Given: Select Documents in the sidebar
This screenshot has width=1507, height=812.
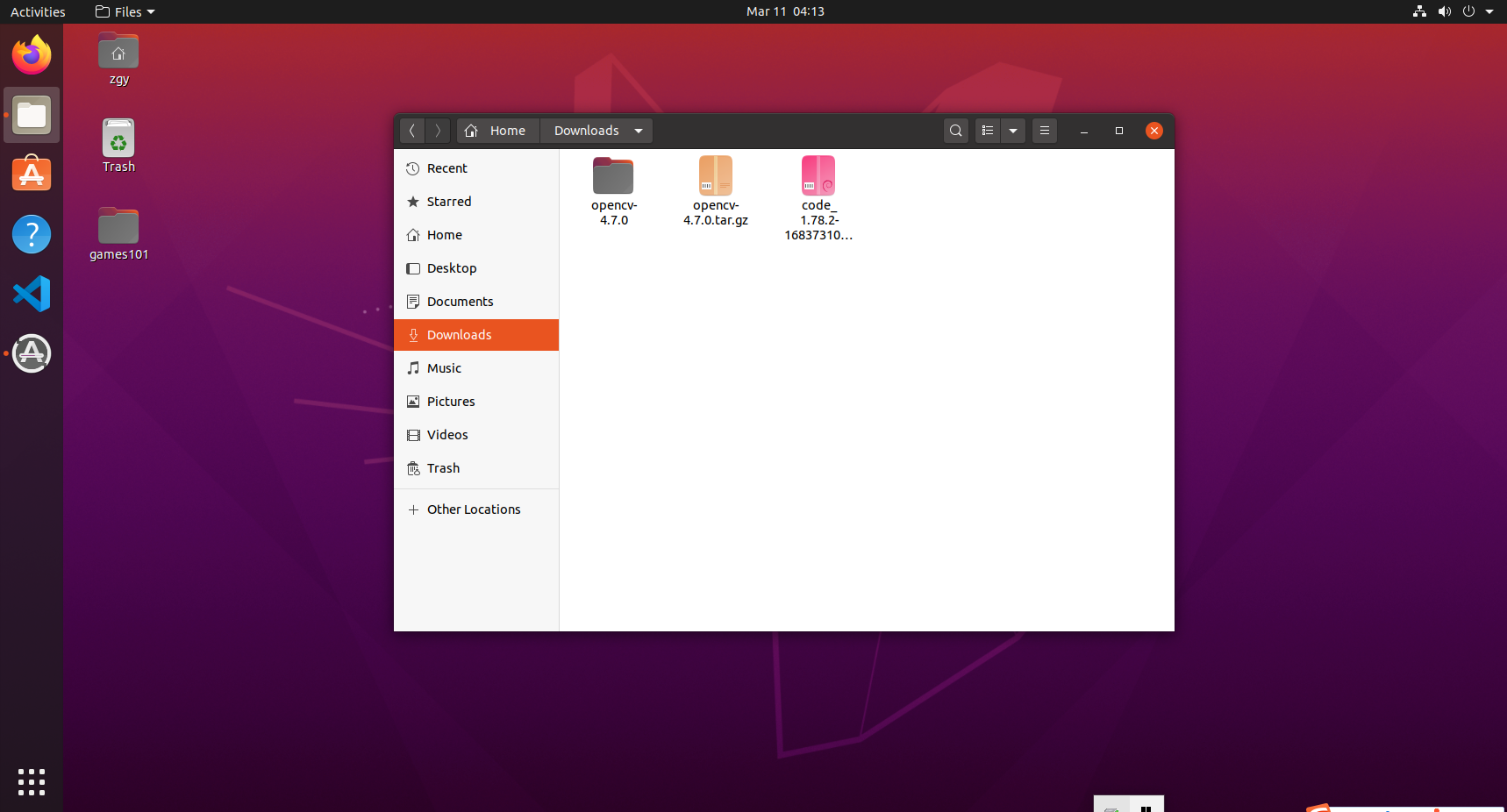Looking at the screenshot, I should coord(476,302).
